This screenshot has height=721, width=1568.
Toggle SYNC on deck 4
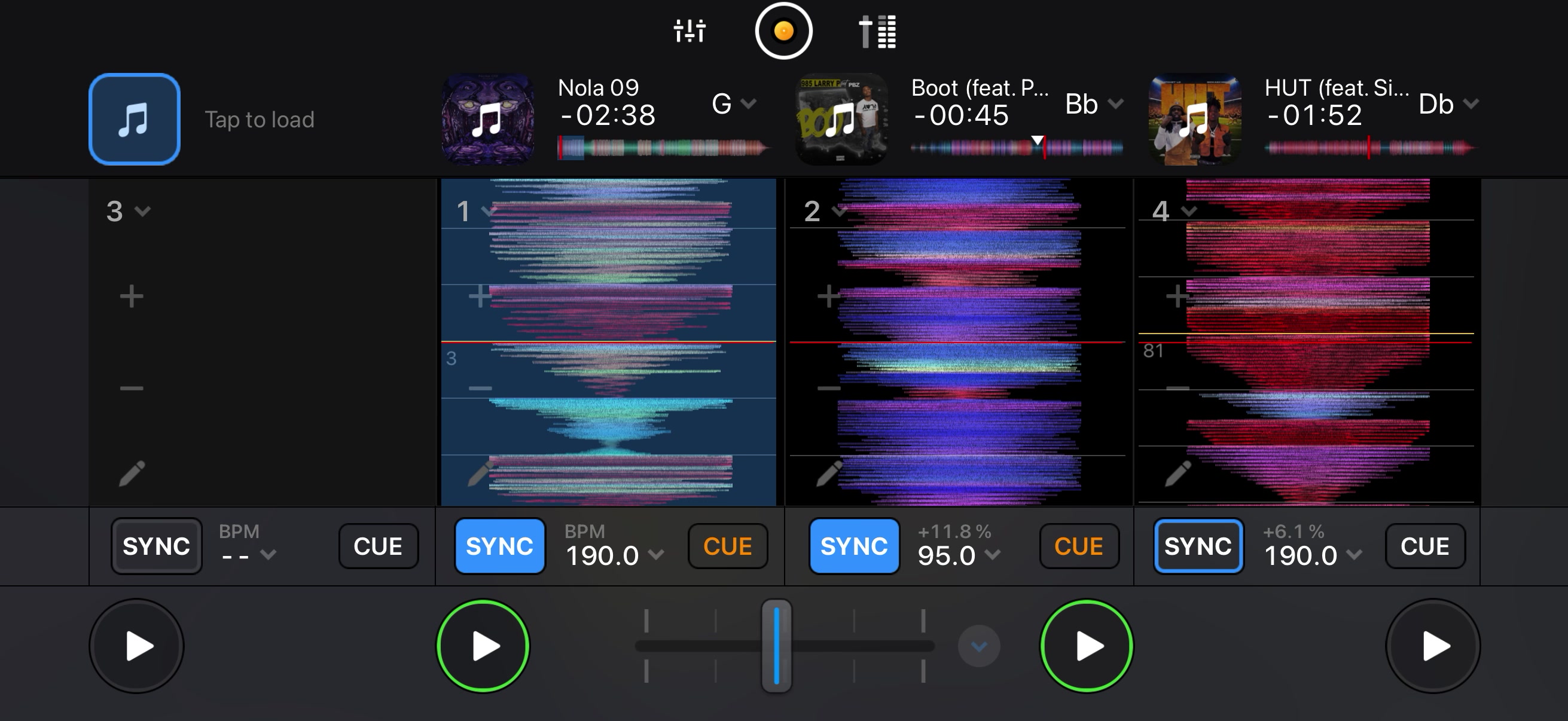pos(1198,546)
